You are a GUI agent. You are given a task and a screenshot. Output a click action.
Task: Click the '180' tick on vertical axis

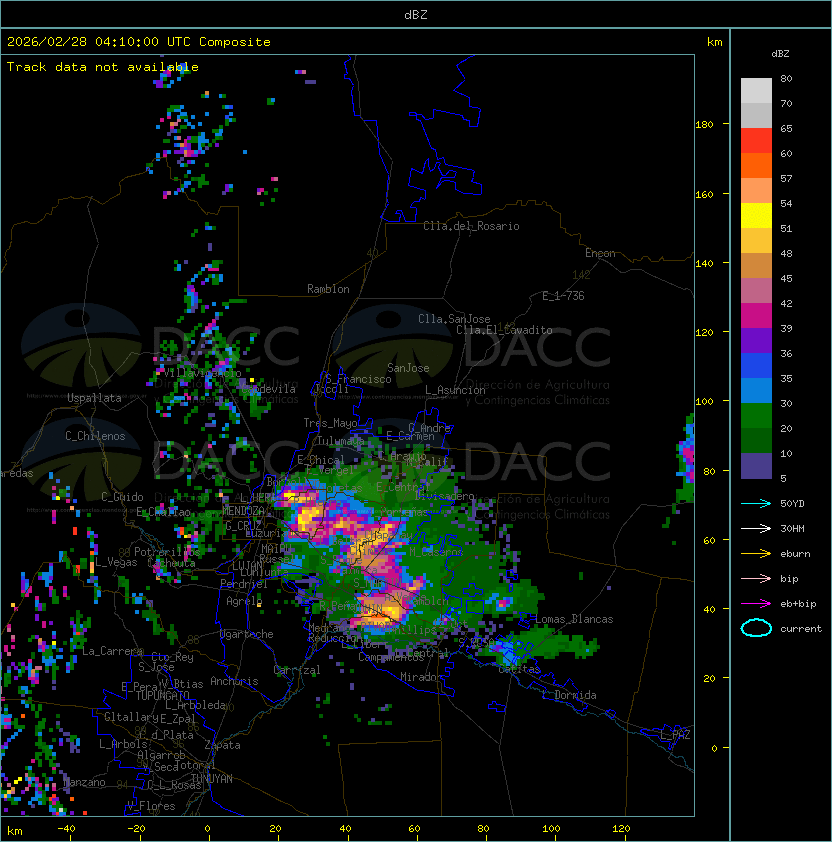tap(704, 125)
